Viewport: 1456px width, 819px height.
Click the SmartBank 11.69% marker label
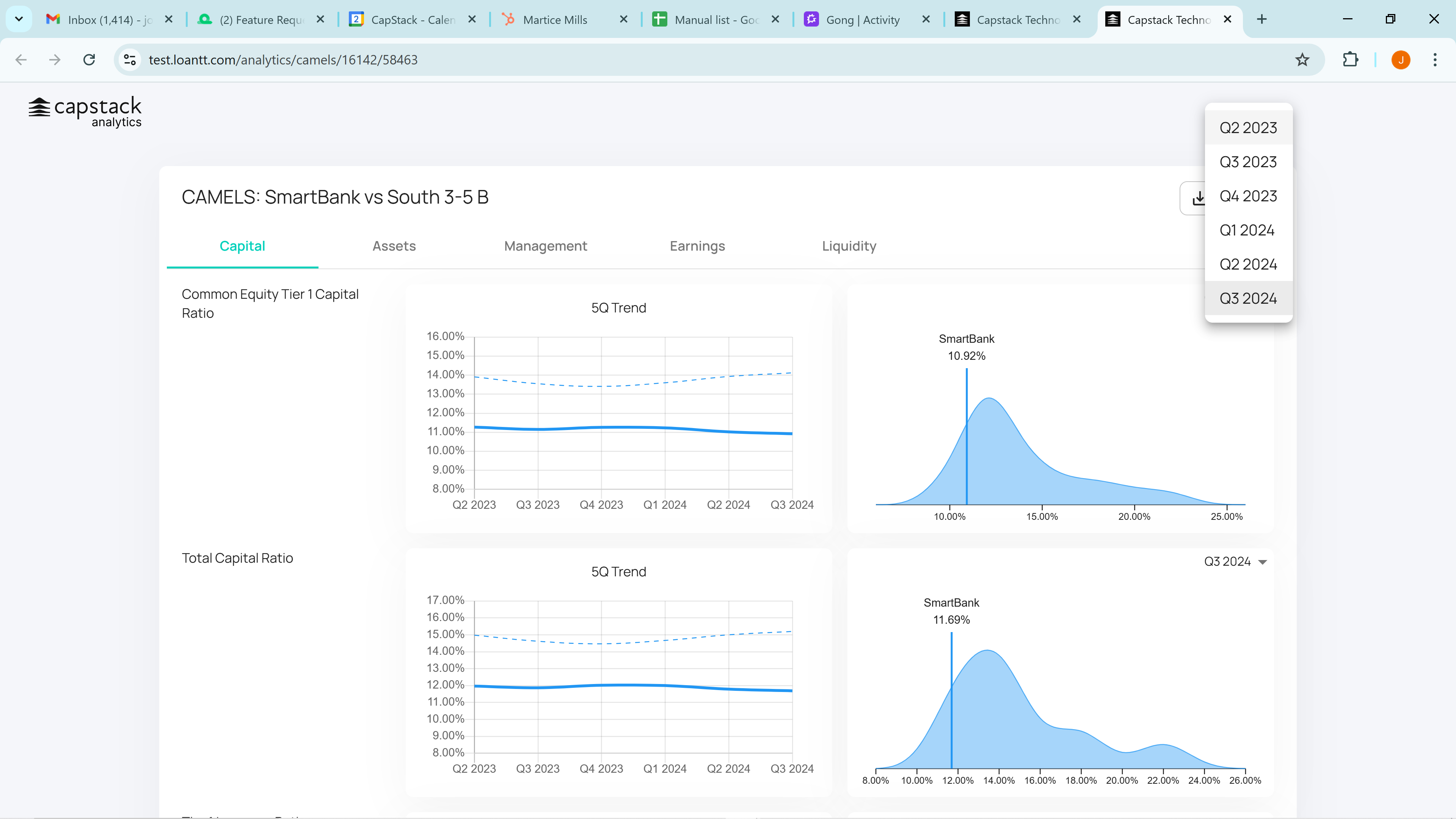(951, 611)
